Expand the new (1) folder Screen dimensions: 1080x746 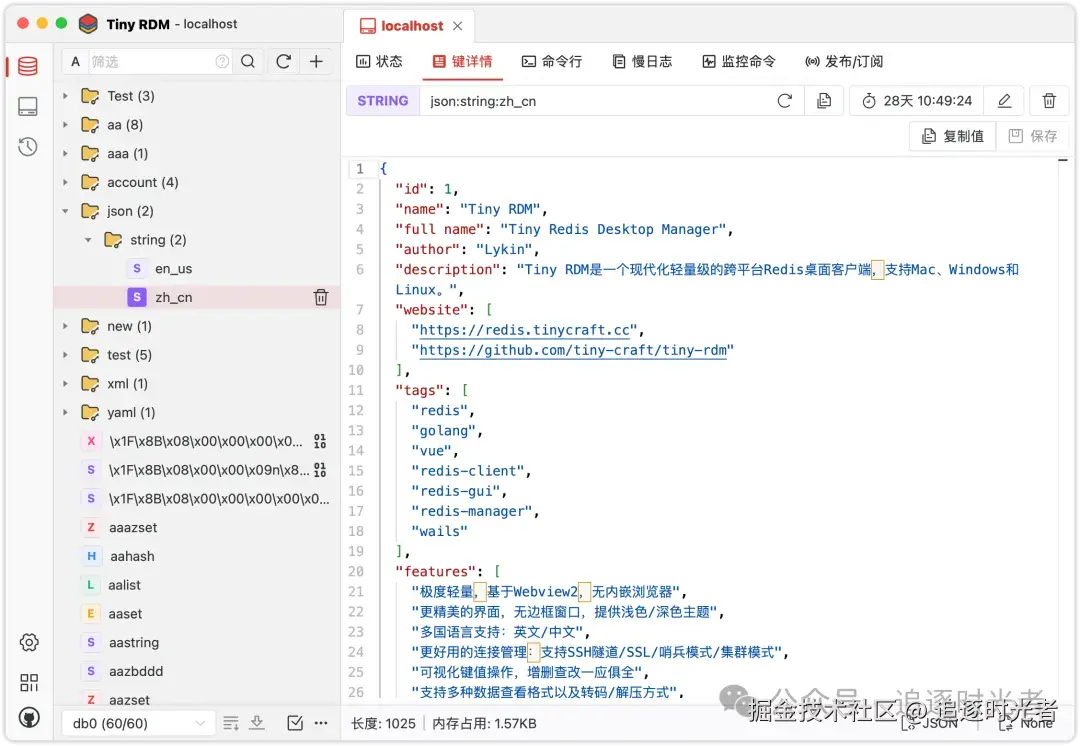[x=65, y=326]
